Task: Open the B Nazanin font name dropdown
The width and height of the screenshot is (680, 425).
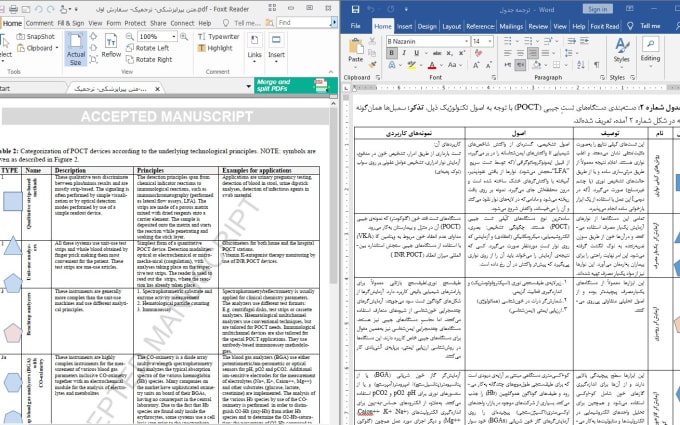Action: point(467,41)
